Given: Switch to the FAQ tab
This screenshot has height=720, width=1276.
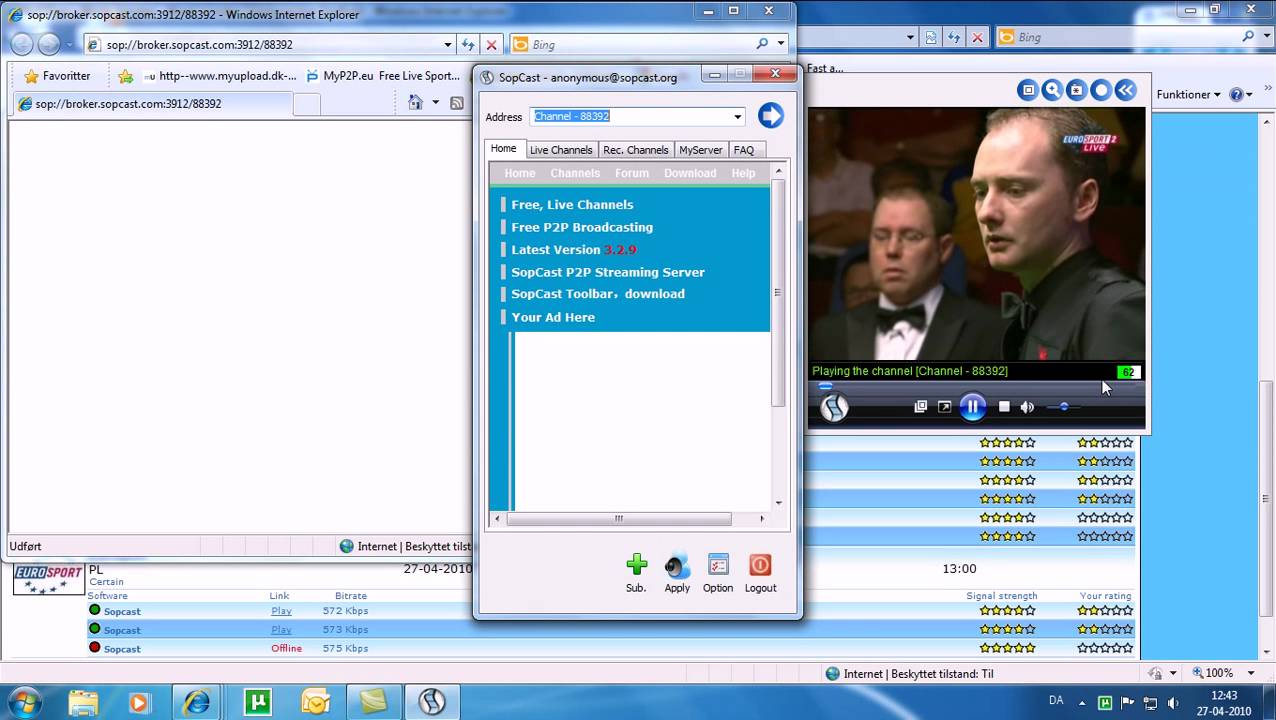Looking at the screenshot, I should (x=744, y=150).
